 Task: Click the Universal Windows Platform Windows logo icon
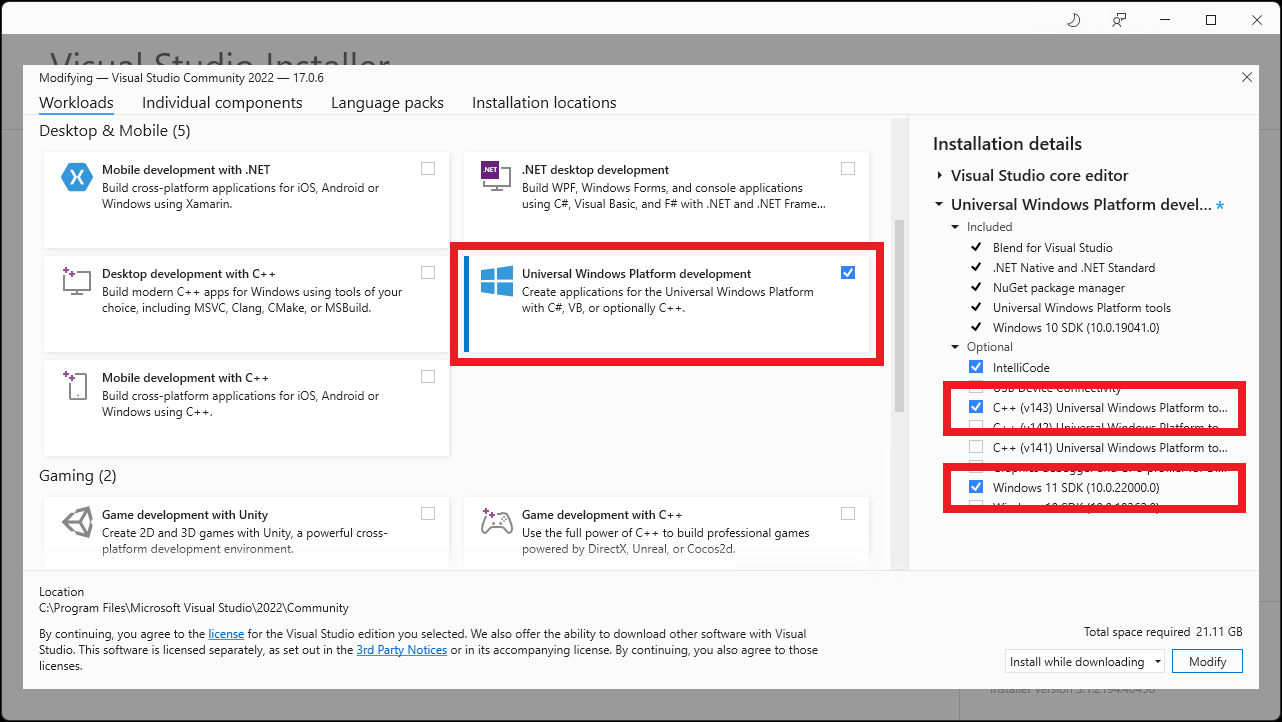pos(497,281)
